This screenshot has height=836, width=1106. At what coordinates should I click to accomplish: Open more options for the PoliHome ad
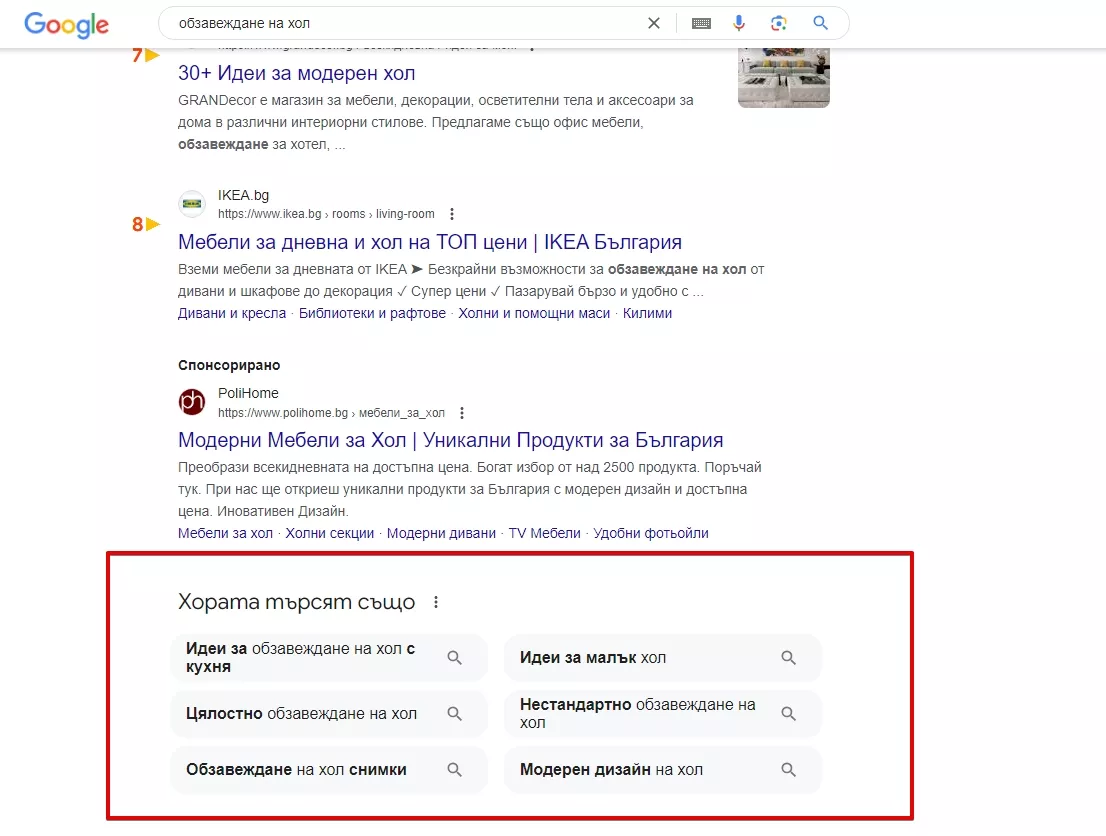tap(462, 413)
